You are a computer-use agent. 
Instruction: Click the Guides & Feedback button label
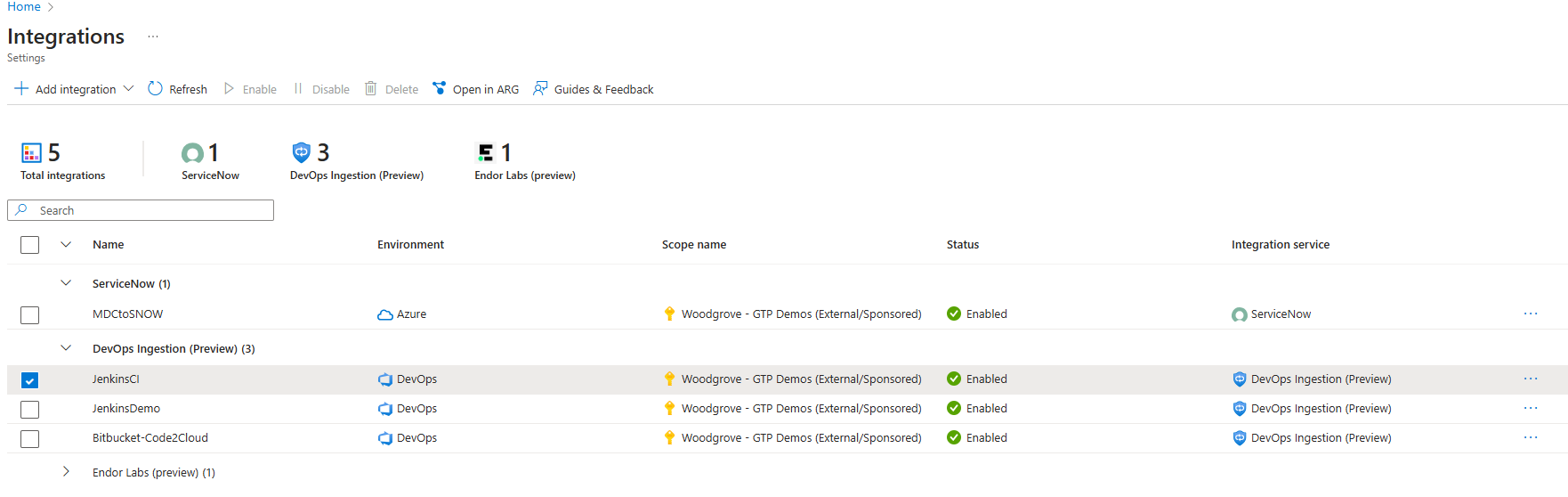pyautogui.click(x=603, y=89)
